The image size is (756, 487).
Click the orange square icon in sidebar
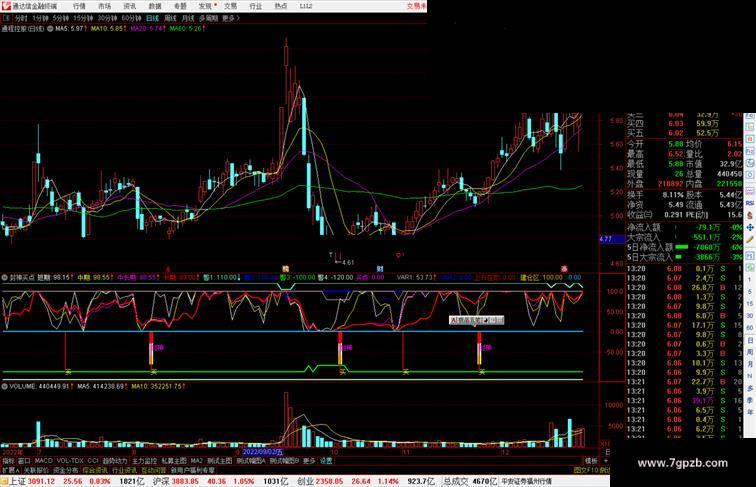pos(749,138)
